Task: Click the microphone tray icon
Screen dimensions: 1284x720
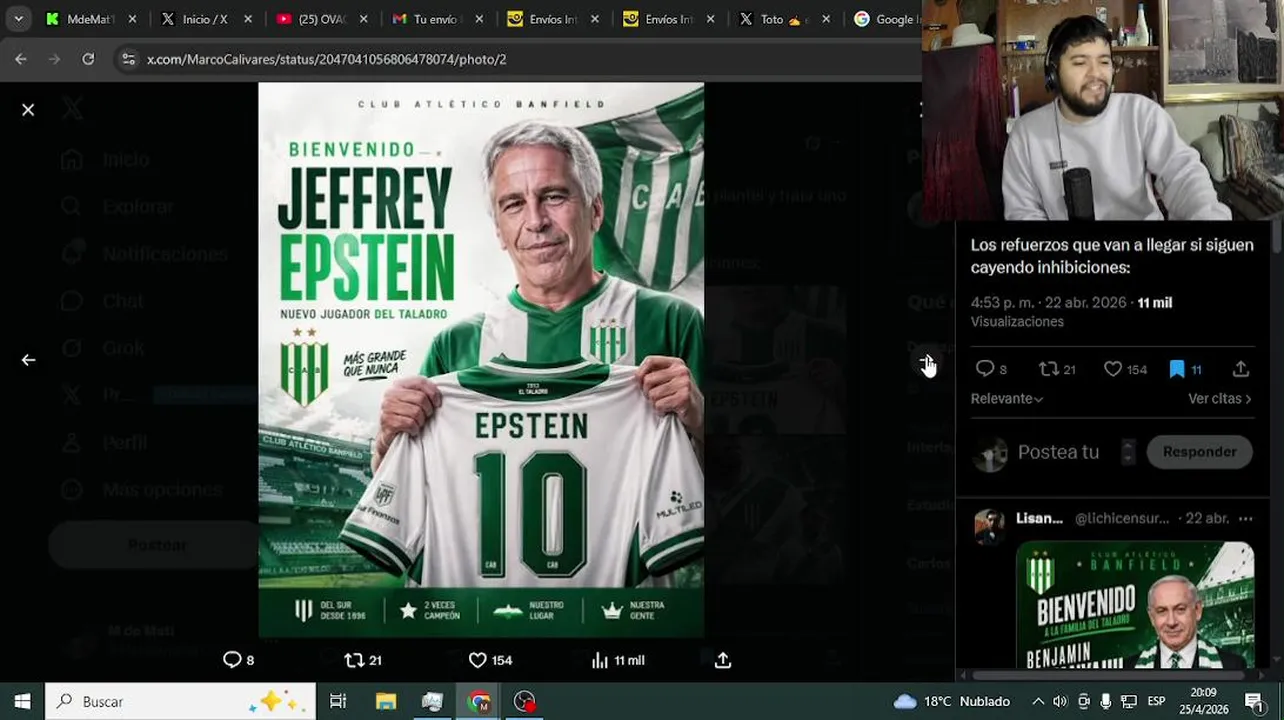Action: 1106,701
